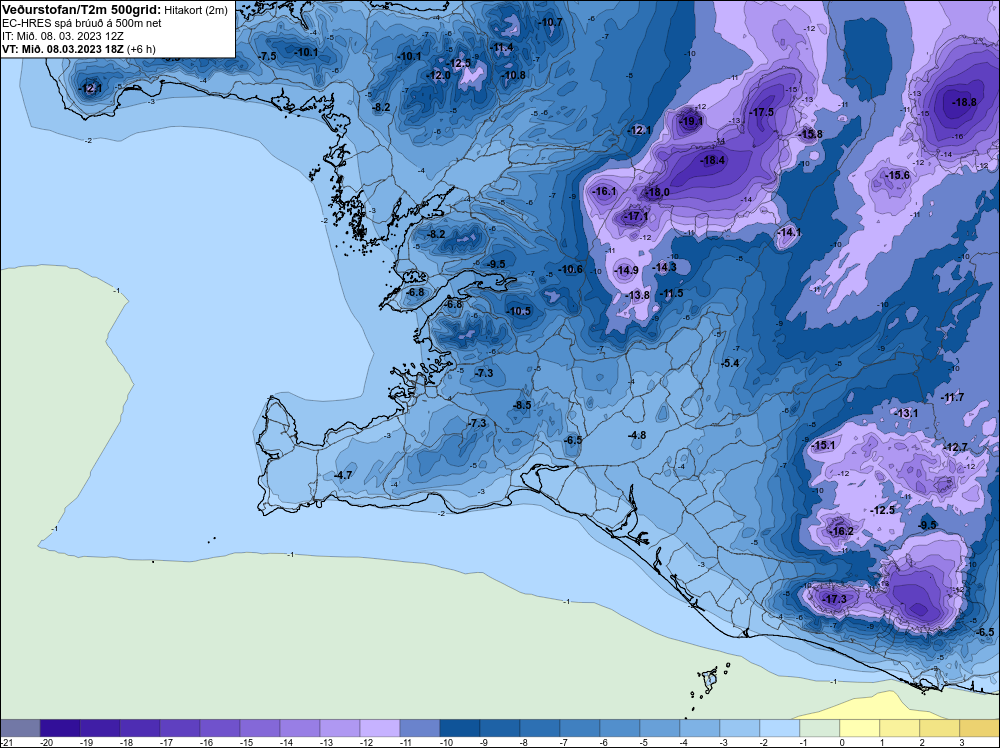Click the legend swatch between -2 and -1

(x=779, y=728)
